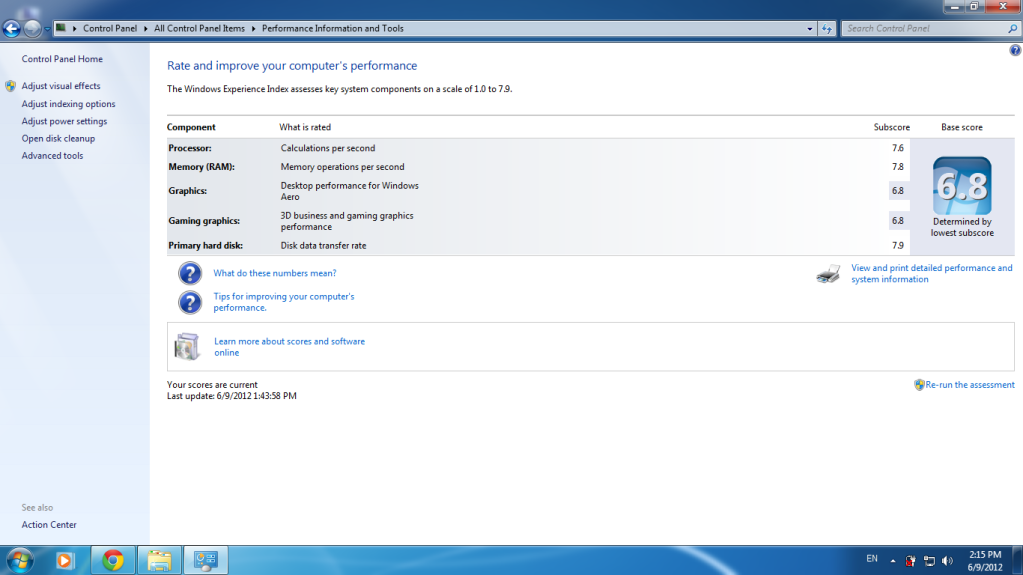Show hidden system tray icons arrow
1023x575 pixels.
(892, 560)
